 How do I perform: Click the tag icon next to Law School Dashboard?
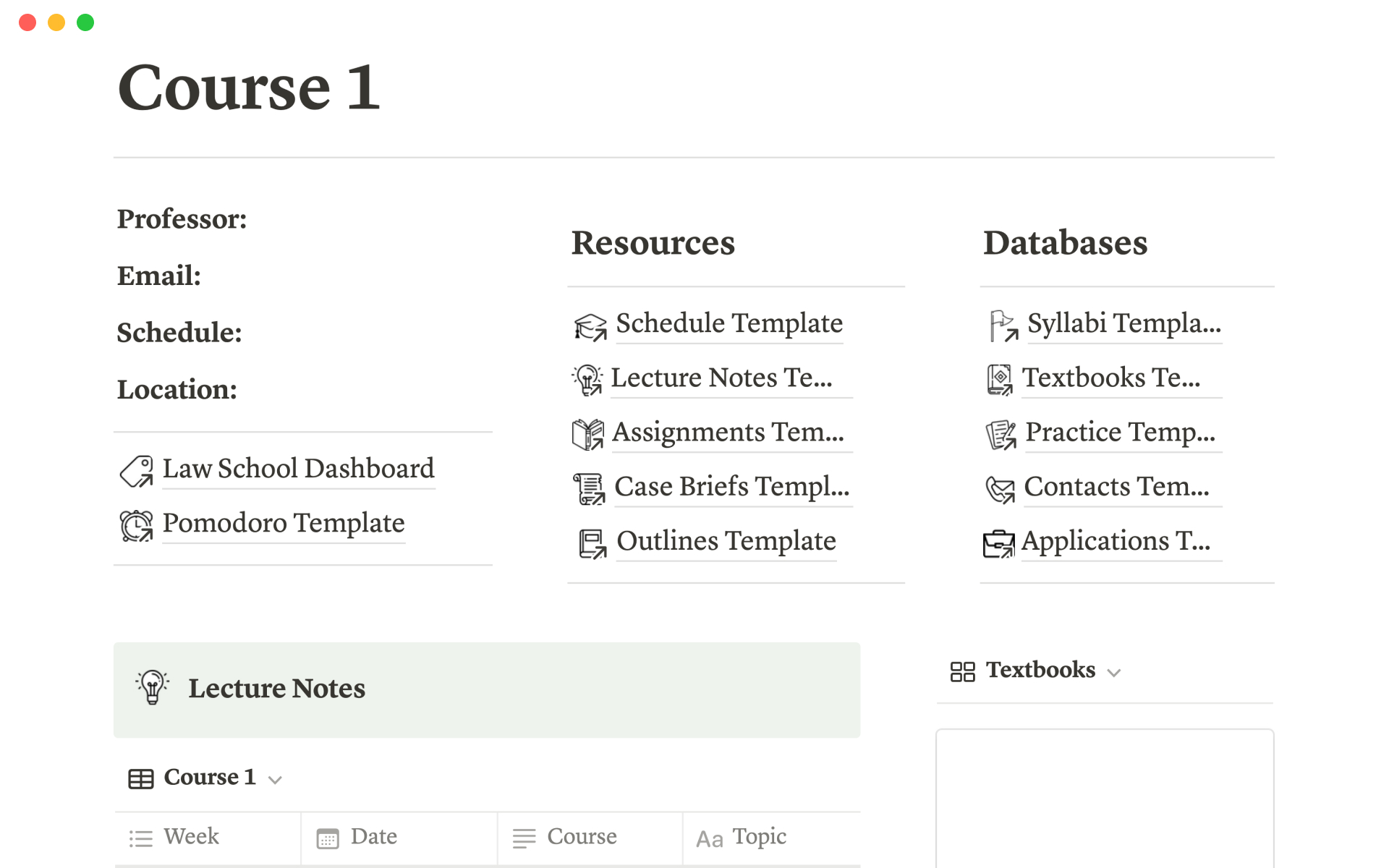pos(136,471)
